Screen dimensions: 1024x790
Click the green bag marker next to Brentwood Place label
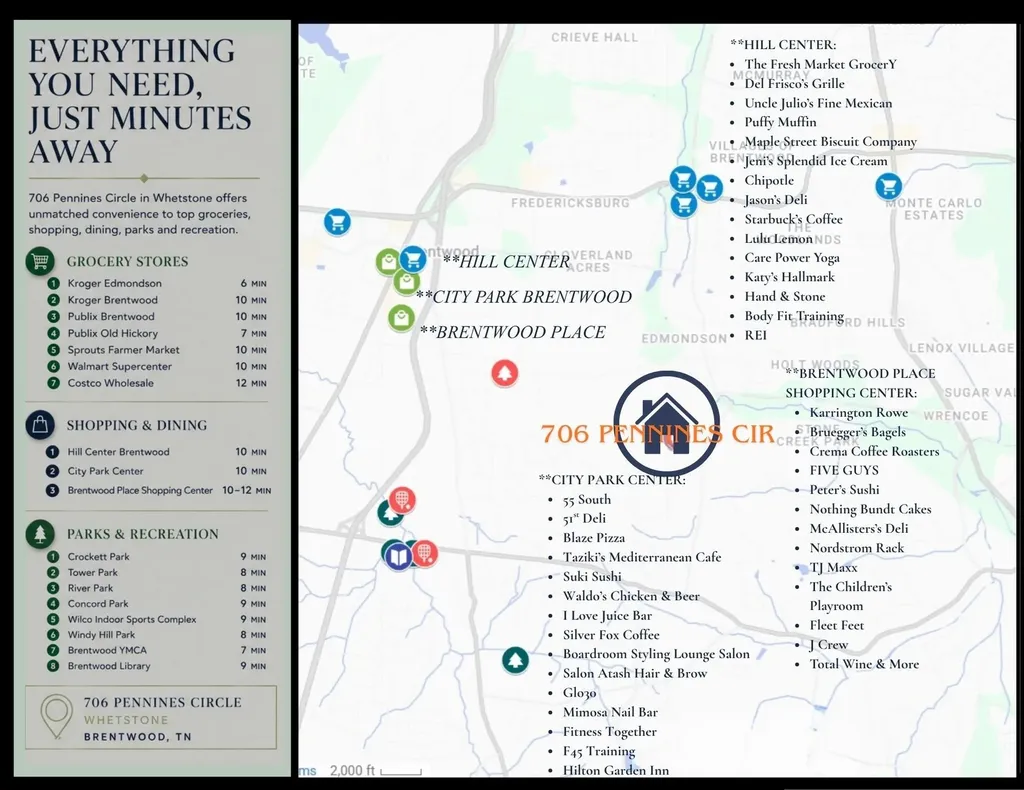point(401,318)
